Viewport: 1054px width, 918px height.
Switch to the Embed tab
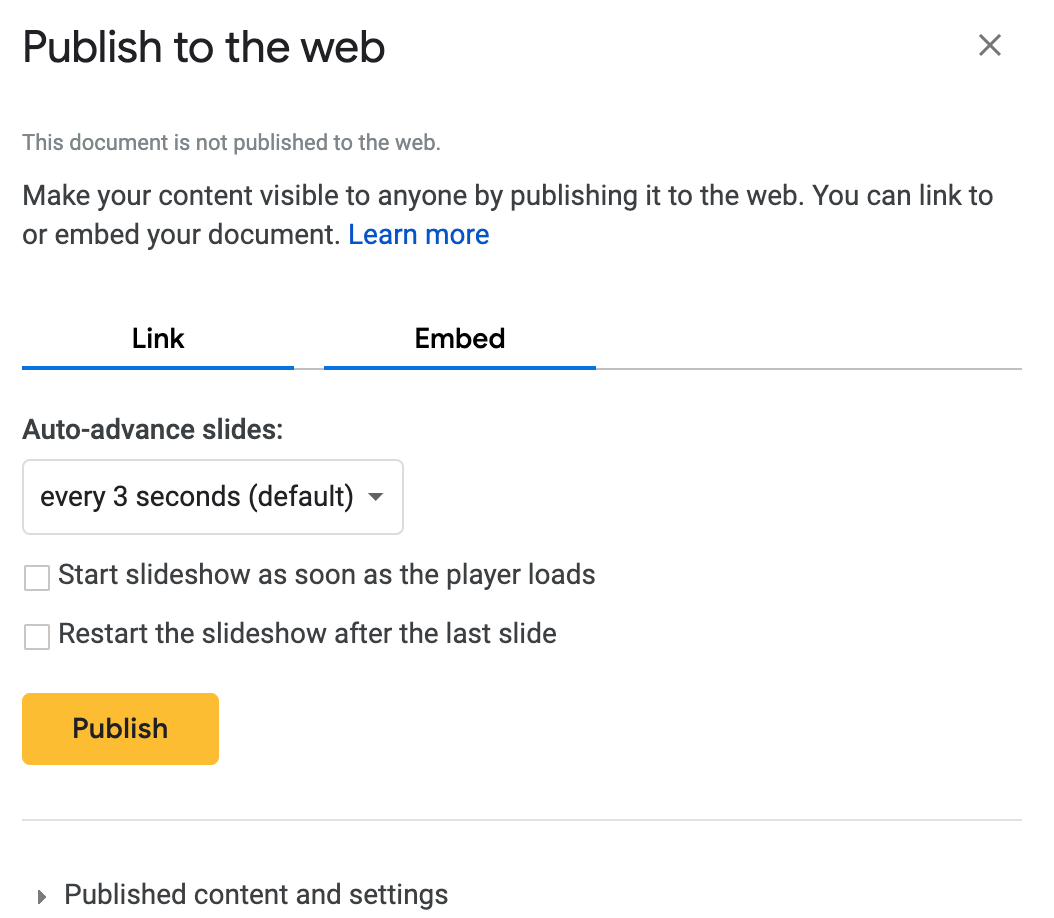(460, 339)
